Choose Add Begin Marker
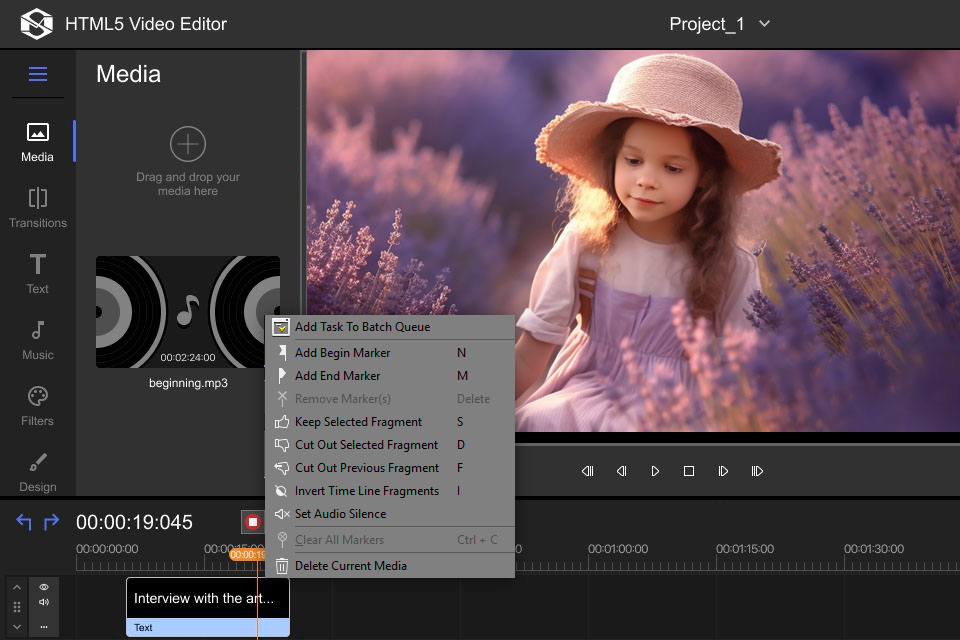Screen dimensions: 960x640 [x=390, y=353]
